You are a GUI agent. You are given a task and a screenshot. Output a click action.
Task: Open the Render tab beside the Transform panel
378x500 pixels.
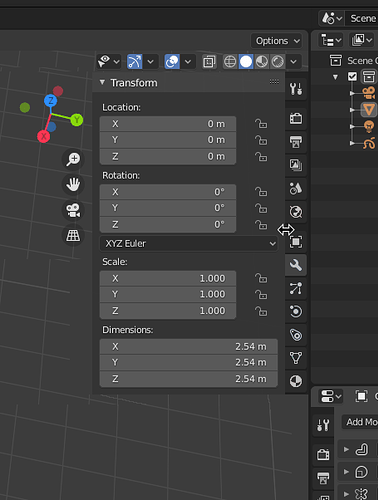(x=296, y=118)
